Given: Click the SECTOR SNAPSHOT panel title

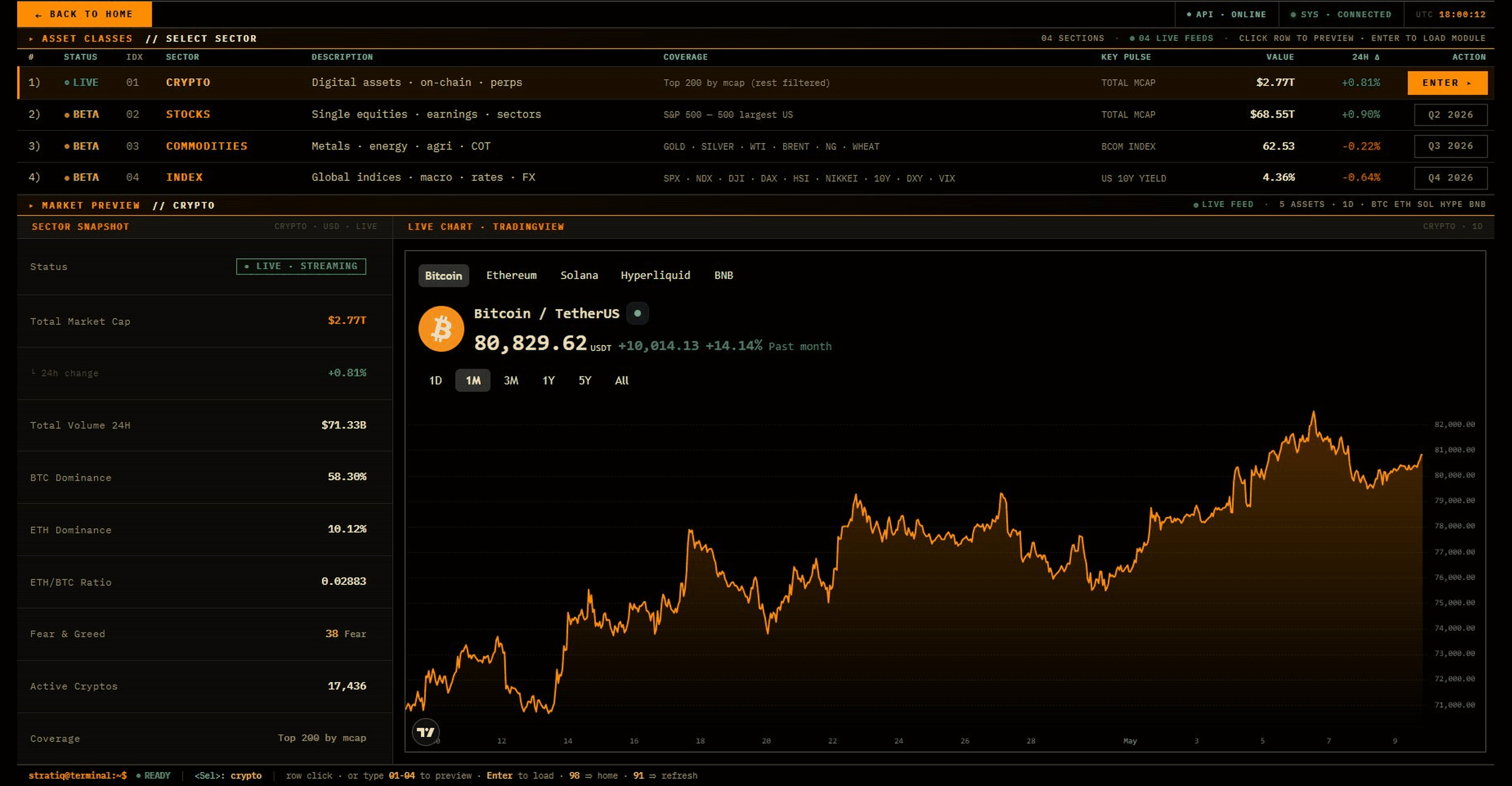Looking at the screenshot, I should (x=80, y=227).
